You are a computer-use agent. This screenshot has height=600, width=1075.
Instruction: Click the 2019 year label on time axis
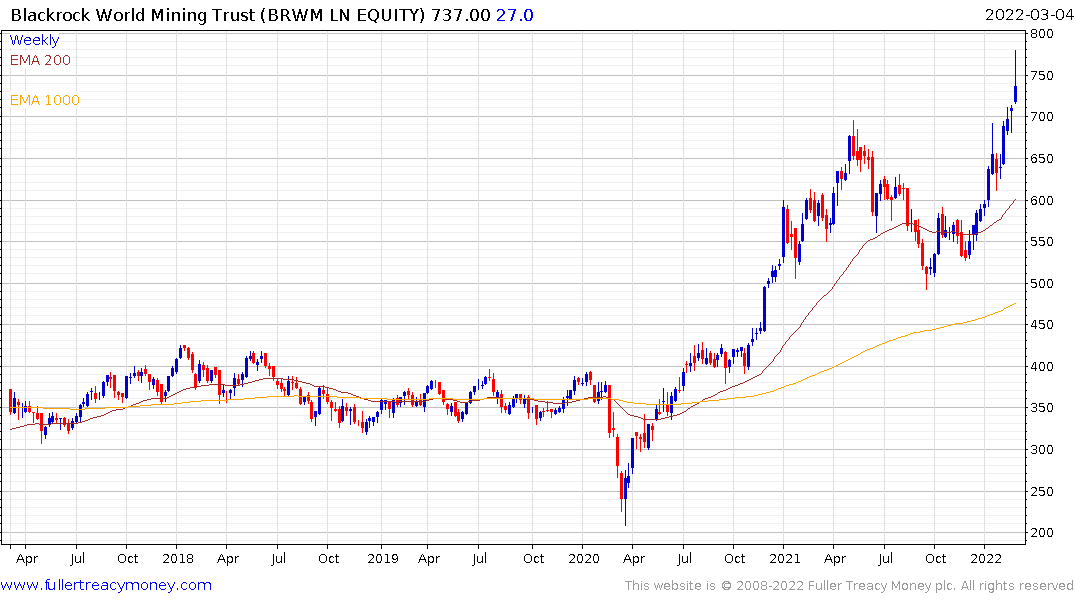pos(383,558)
